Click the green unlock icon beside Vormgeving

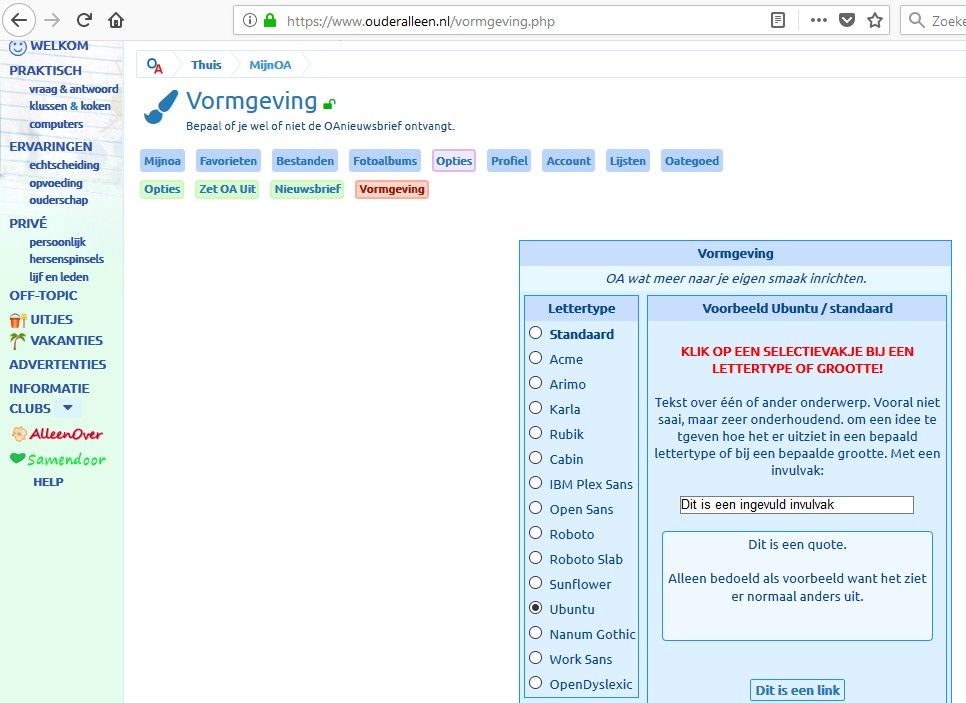click(330, 104)
